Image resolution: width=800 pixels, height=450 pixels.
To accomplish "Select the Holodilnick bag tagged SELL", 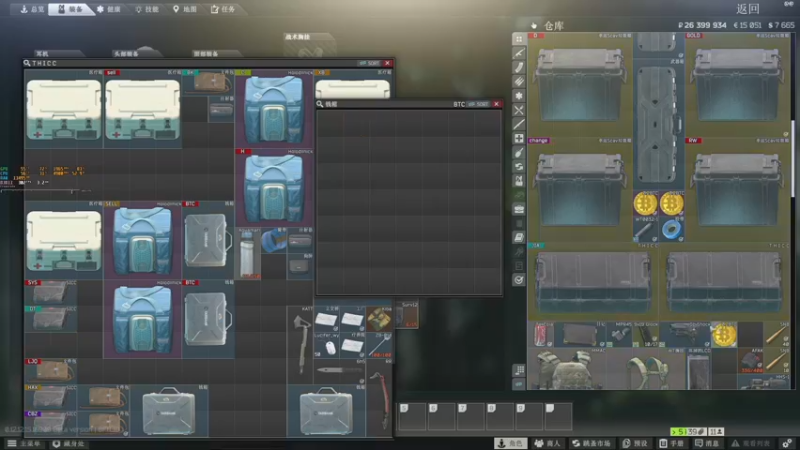I will [142, 240].
